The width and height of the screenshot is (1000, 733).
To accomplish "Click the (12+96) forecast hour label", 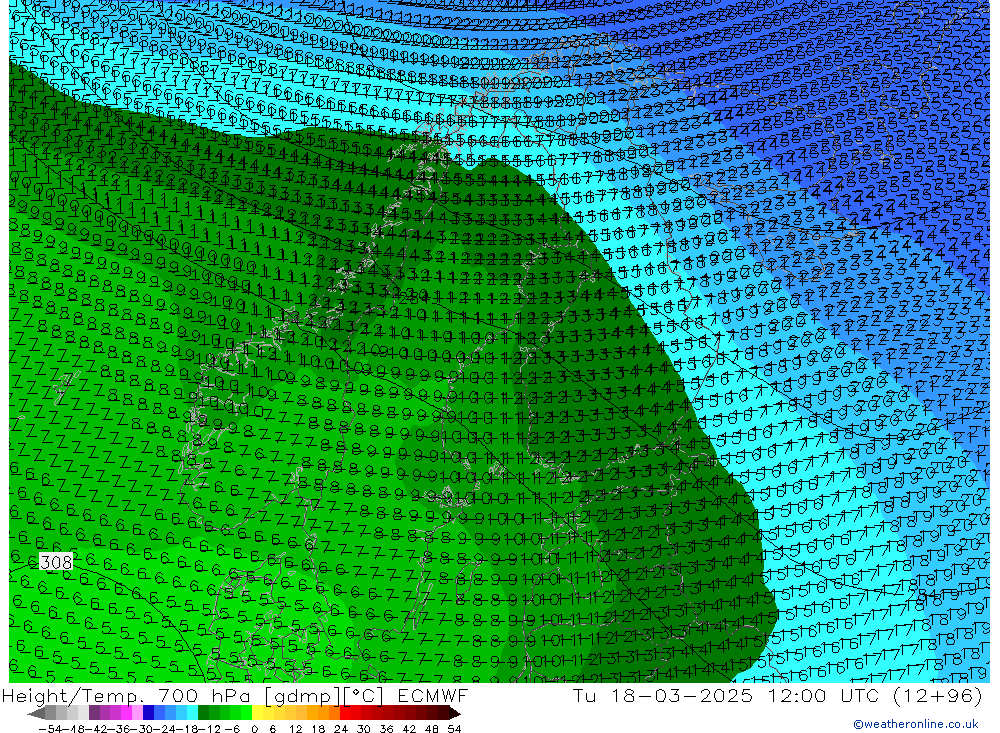I will (x=937, y=695).
